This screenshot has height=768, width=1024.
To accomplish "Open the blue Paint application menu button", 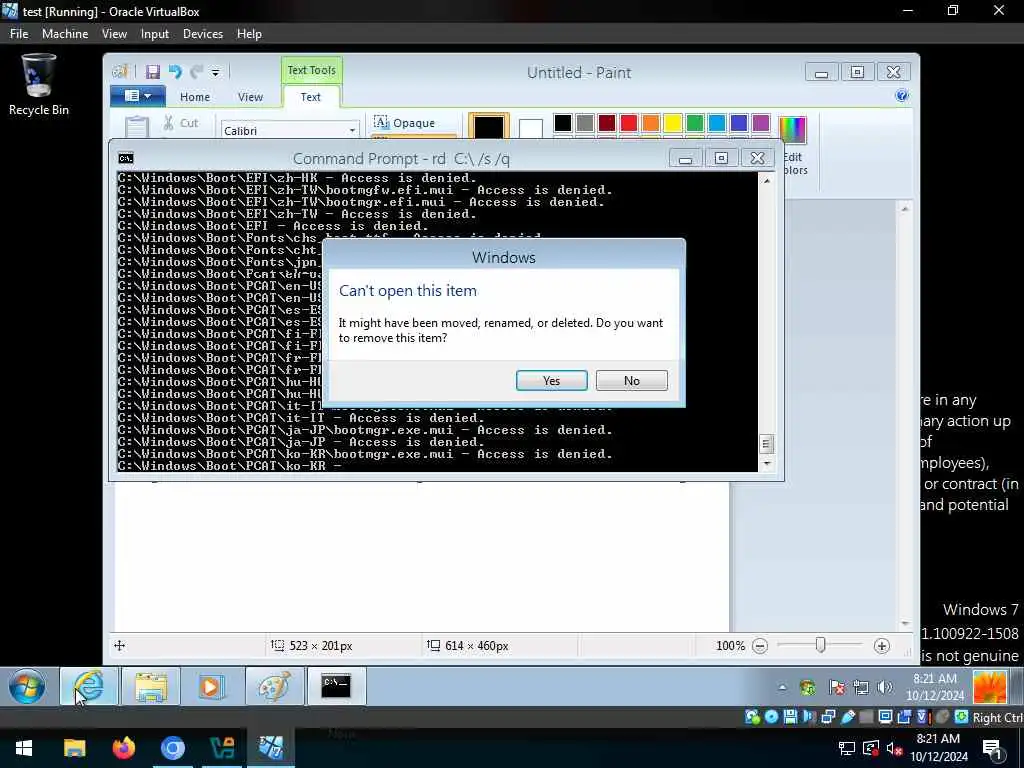I will point(137,96).
